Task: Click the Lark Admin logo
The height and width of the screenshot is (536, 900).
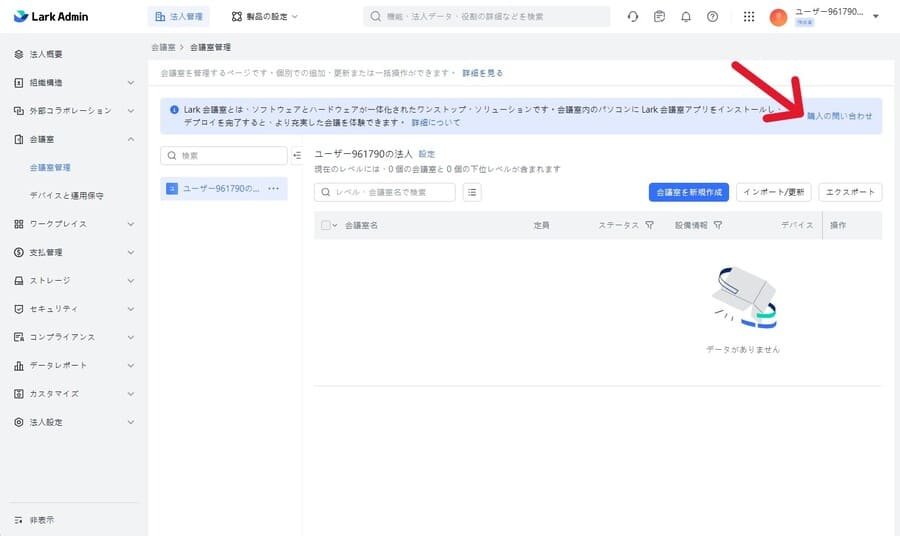Action: (x=51, y=17)
